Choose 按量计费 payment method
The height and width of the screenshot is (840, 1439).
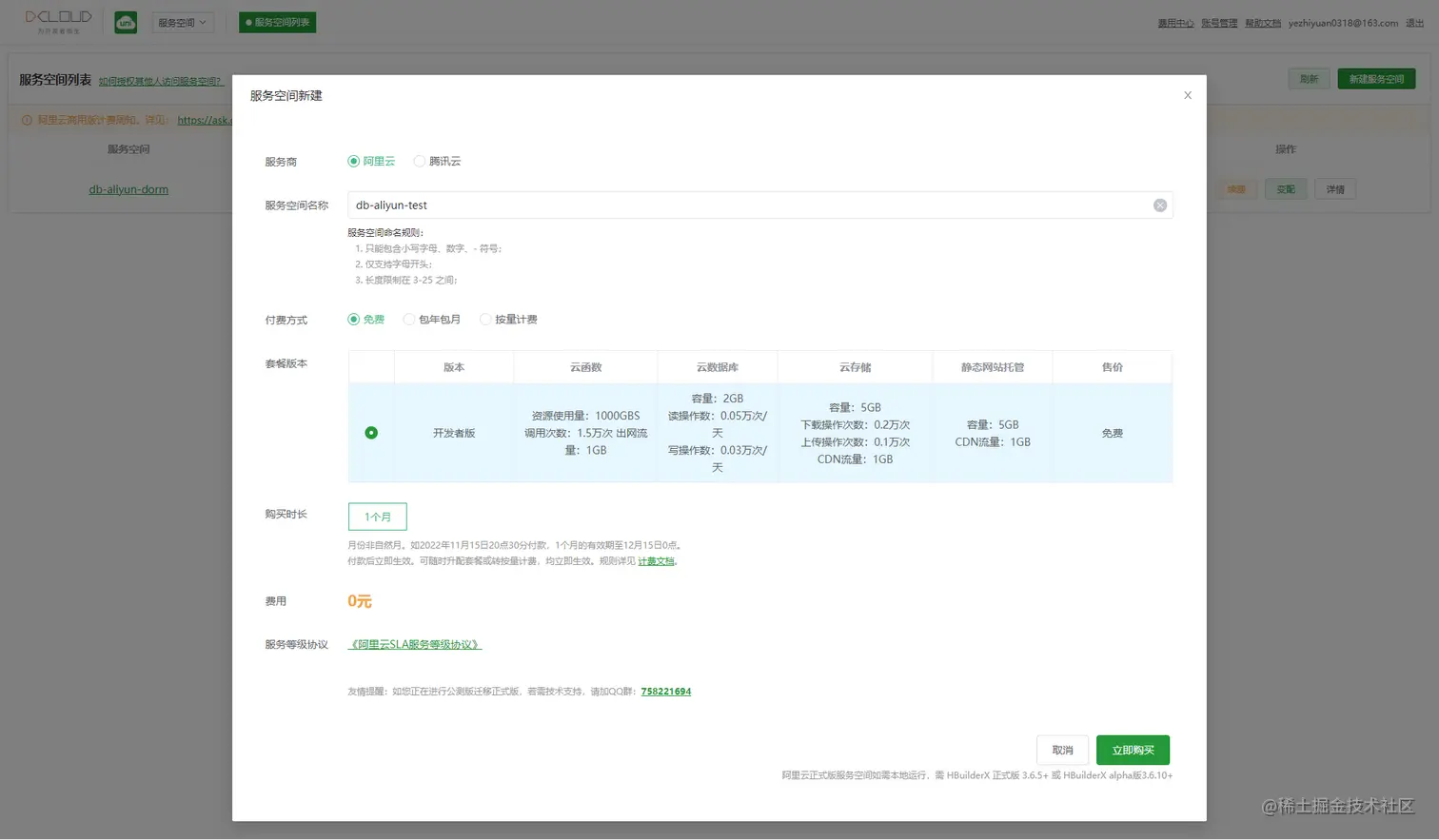click(x=508, y=320)
